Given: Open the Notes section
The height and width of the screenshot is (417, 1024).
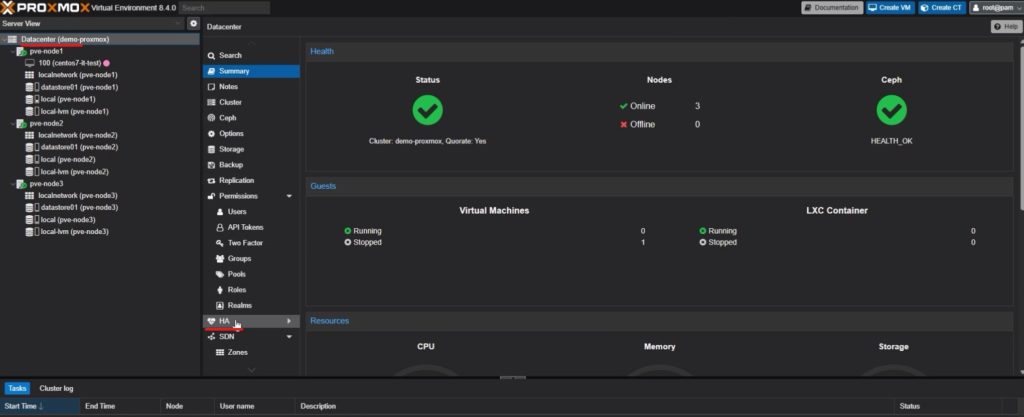Looking at the screenshot, I should (251, 87).
